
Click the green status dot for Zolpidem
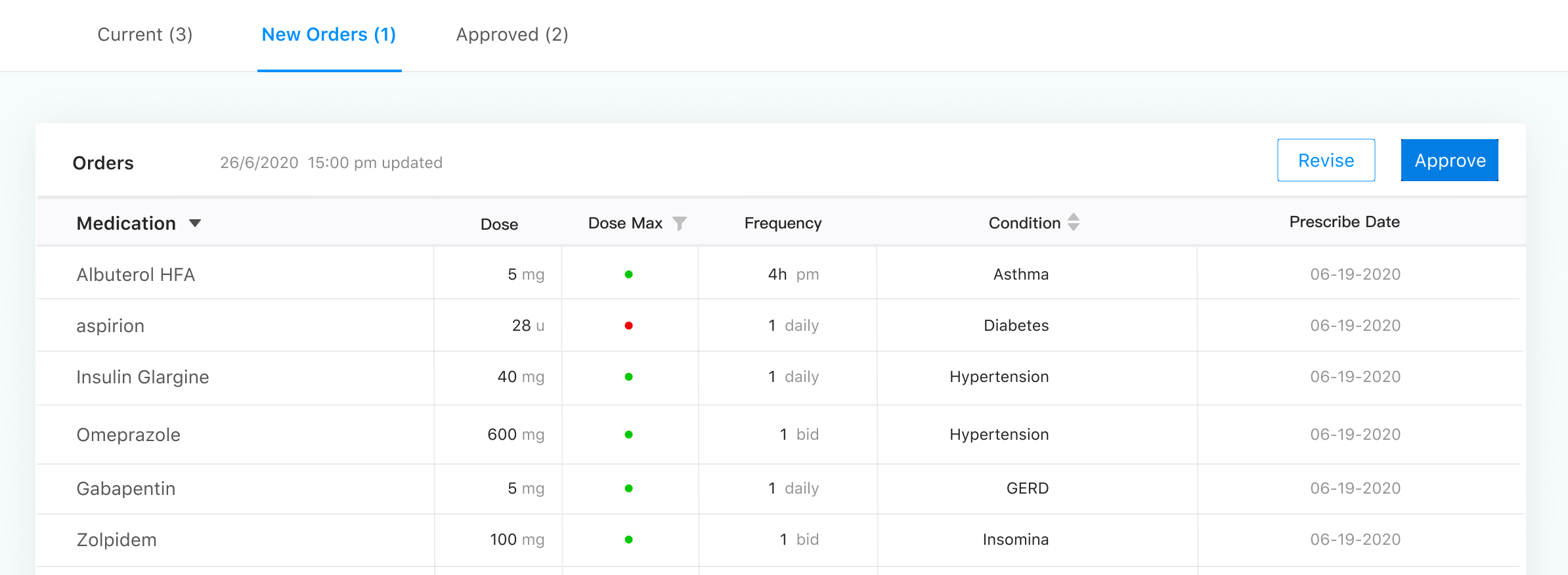628,540
